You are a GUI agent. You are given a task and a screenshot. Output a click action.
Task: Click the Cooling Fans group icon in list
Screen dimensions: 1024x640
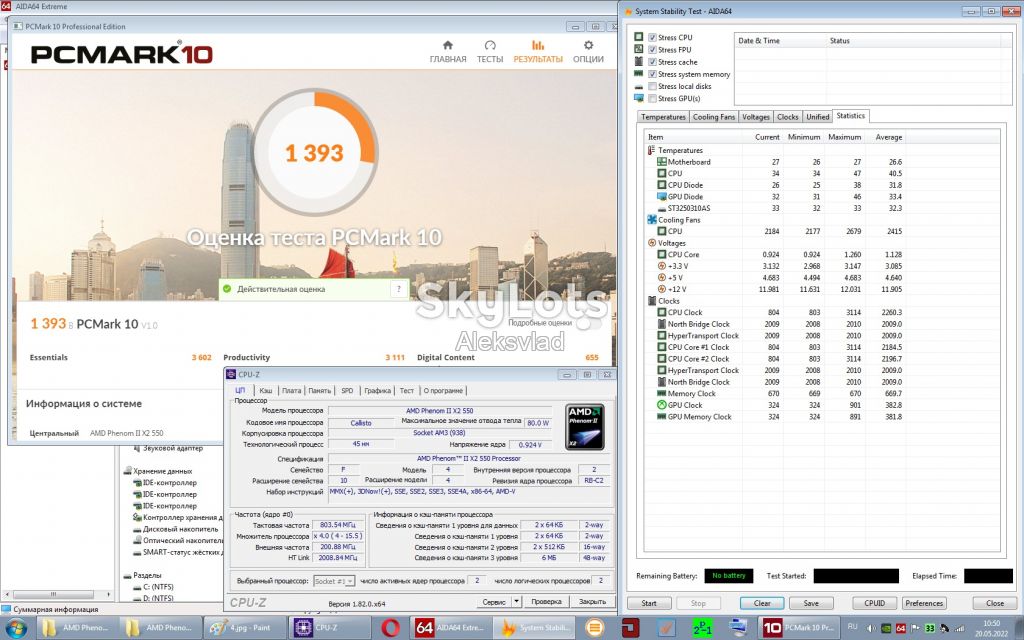click(x=651, y=219)
